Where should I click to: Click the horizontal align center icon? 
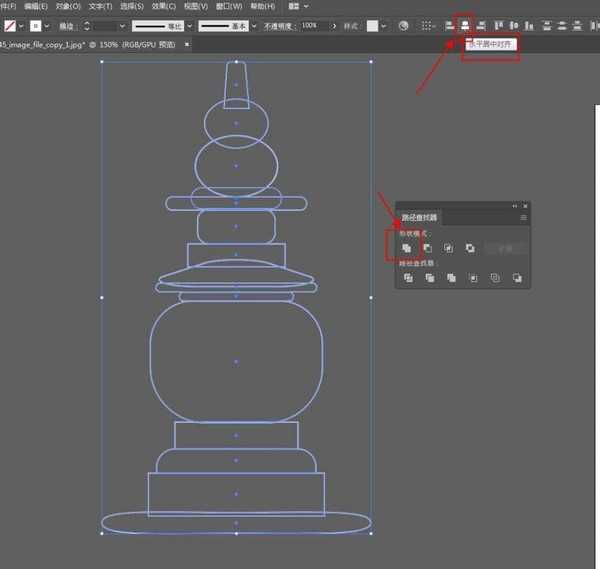pos(464,25)
